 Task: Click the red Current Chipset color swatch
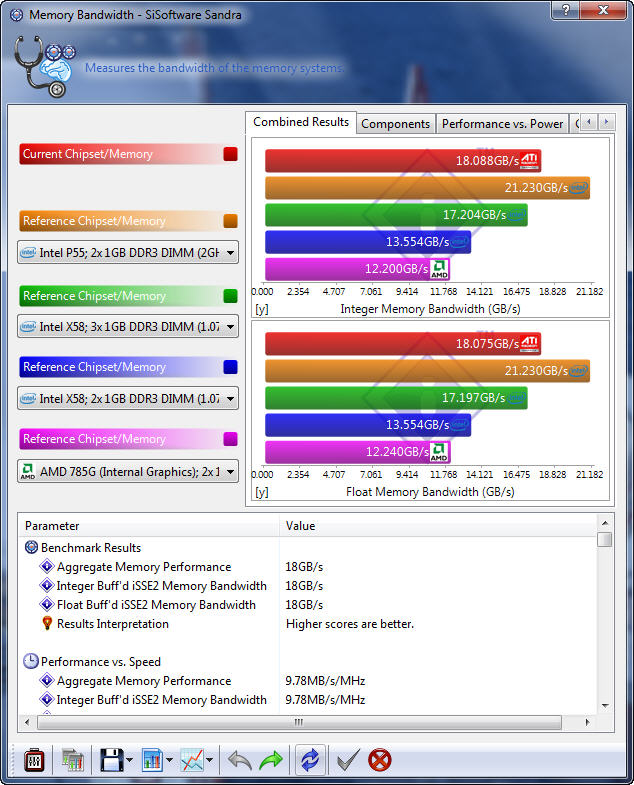[230, 154]
